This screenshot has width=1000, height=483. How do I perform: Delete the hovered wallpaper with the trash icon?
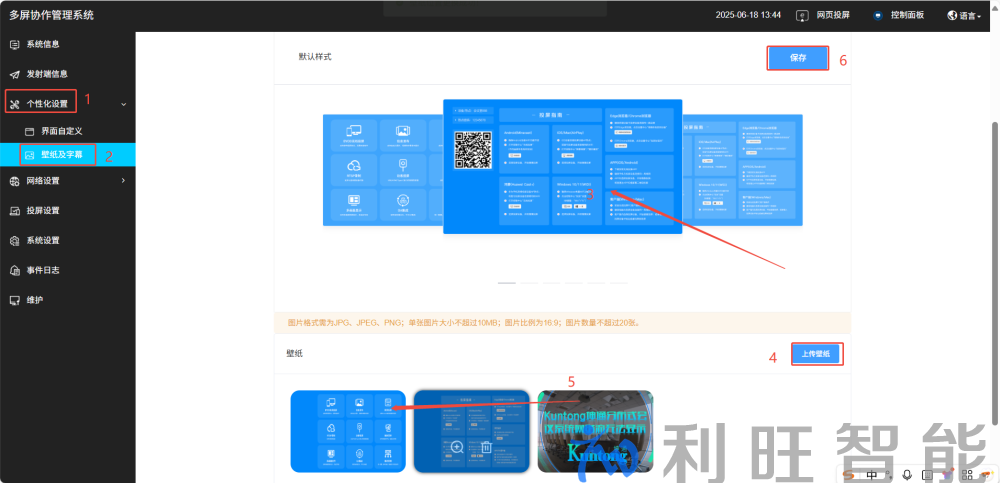click(486, 447)
